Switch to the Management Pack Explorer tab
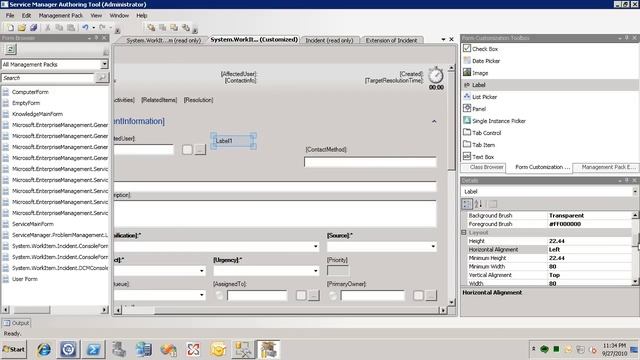 tap(608, 167)
